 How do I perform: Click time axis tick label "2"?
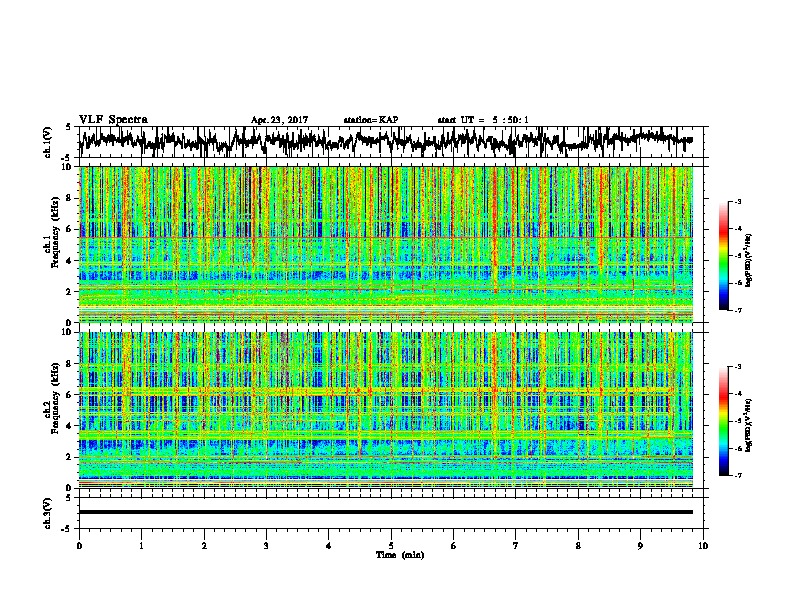point(204,546)
